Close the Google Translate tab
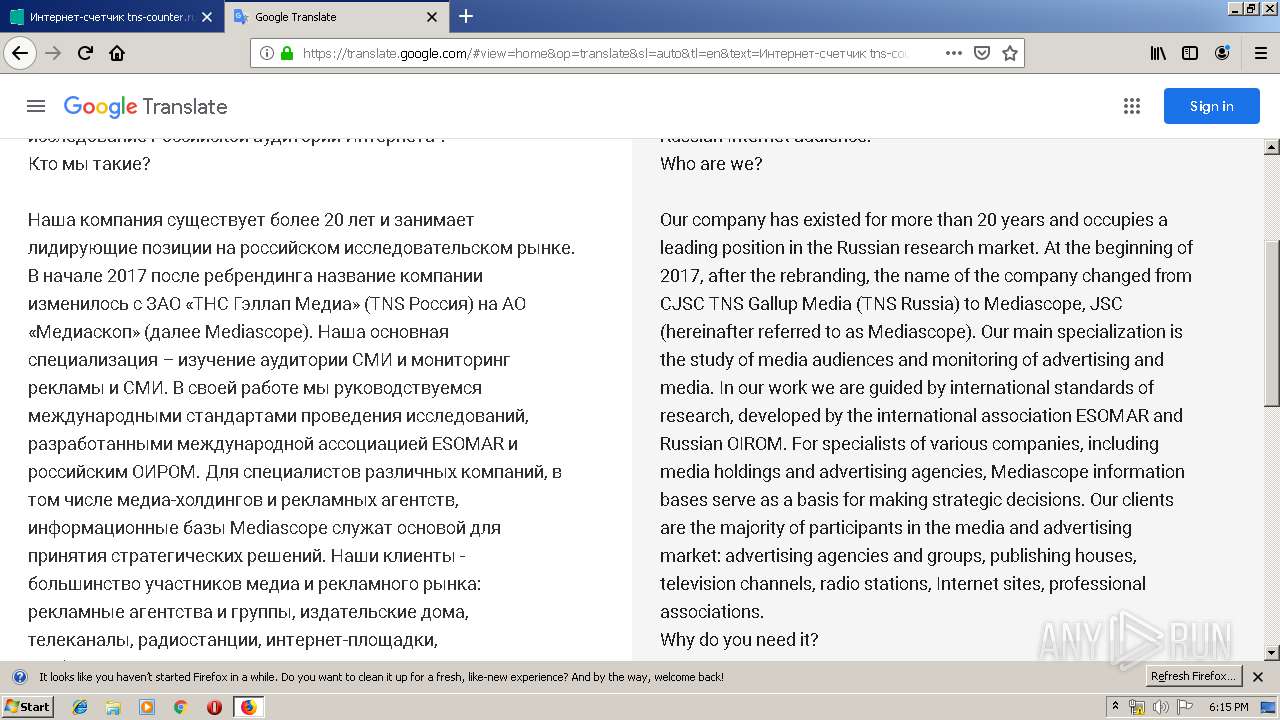Viewport: 1280px width, 720px height. click(x=432, y=17)
